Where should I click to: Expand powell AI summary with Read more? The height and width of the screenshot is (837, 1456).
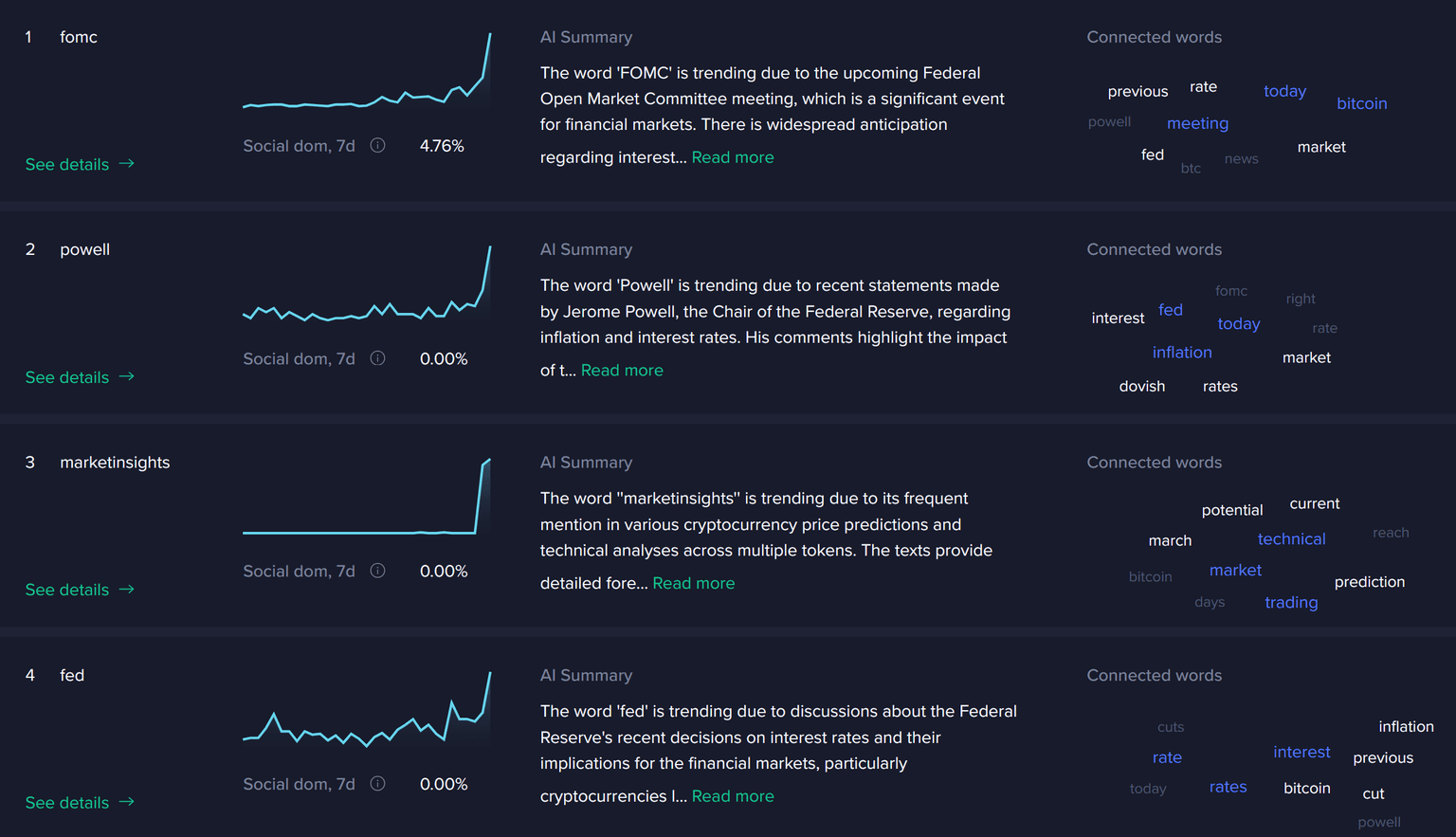tap(622, 371)
